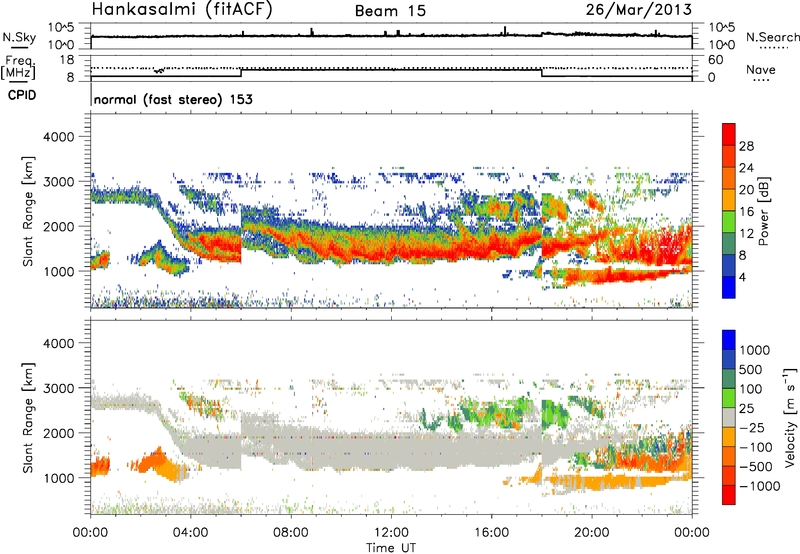Screen dimensions: 800x554
Task: Click the 'normal (fast stereo) 153' text
Action: 173,99
